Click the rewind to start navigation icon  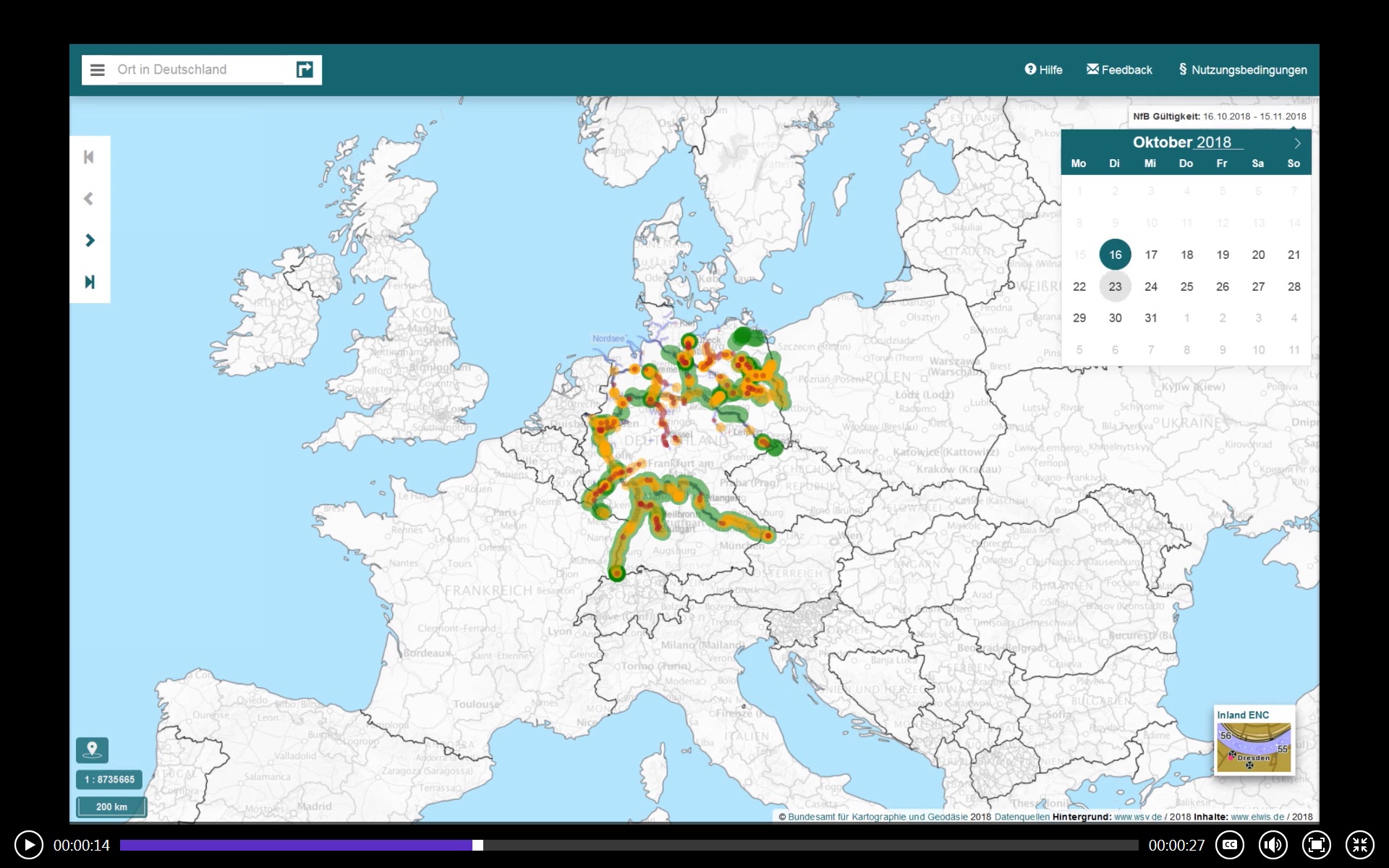pyautogui.click(x=90, y=156)
